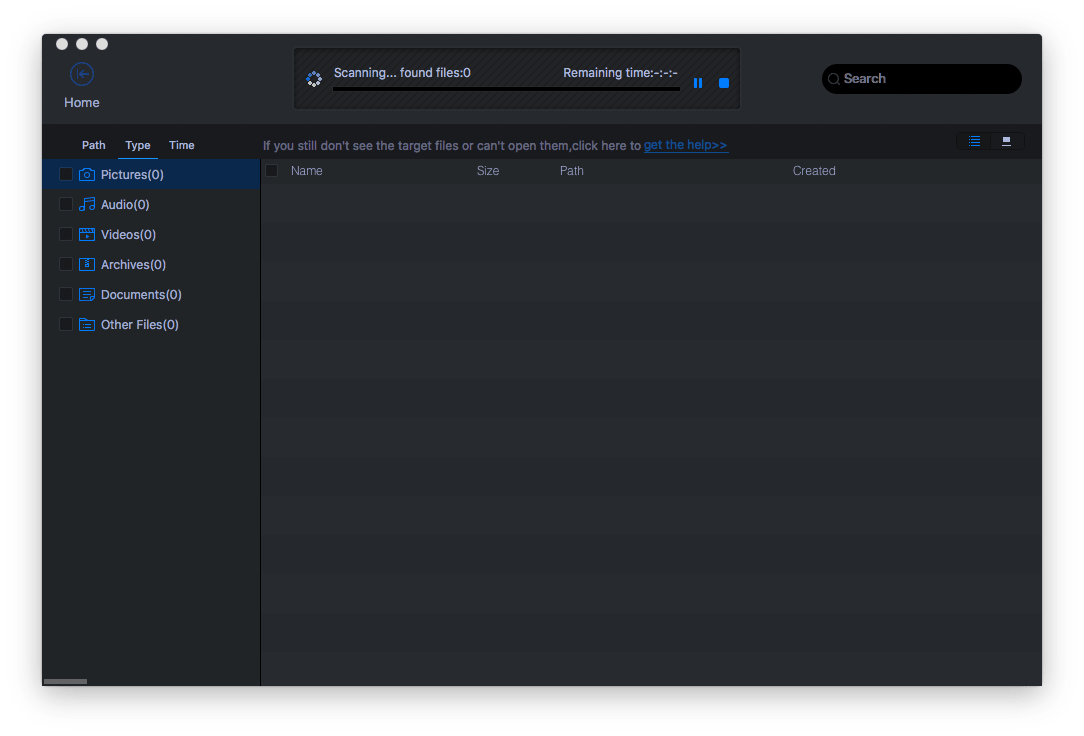Click into the Search field
Viewport: 1084px width, 736px height.
point(925,79)
